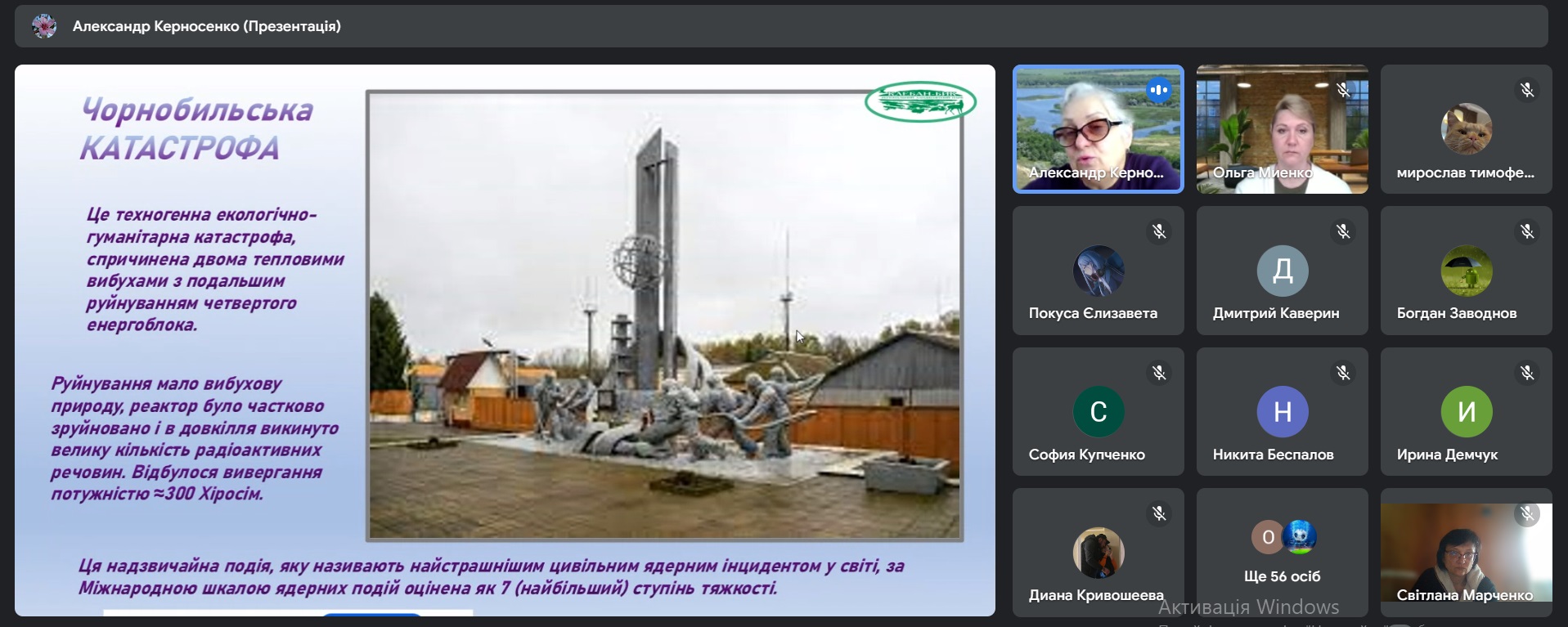Click muted mic icon on Богдан Заводнов tile
This screenshot has height=627, width=1568.
pyautogui.click(x=1527, y=231)
